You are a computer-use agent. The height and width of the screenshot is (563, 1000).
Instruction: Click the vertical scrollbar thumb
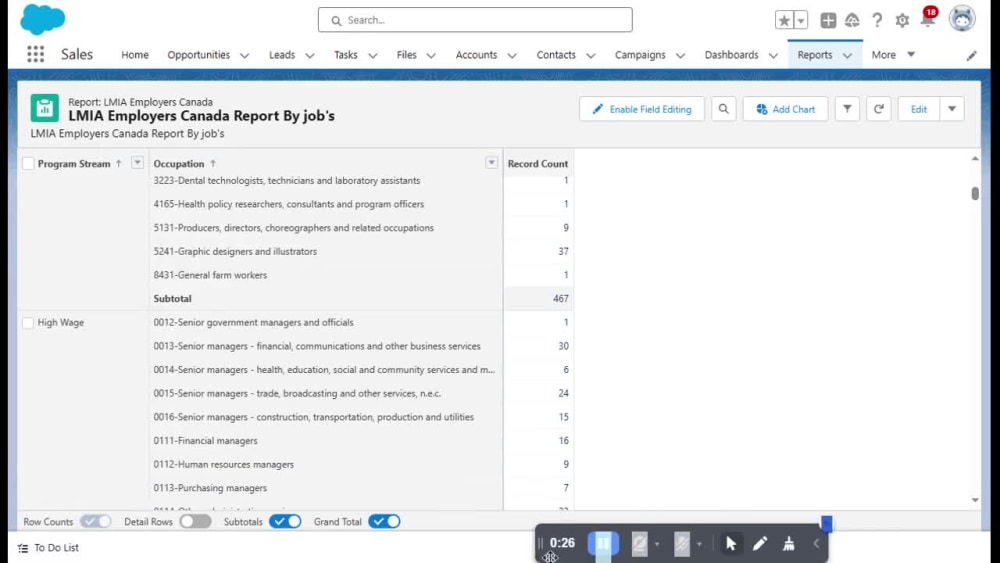pos(975,193)
